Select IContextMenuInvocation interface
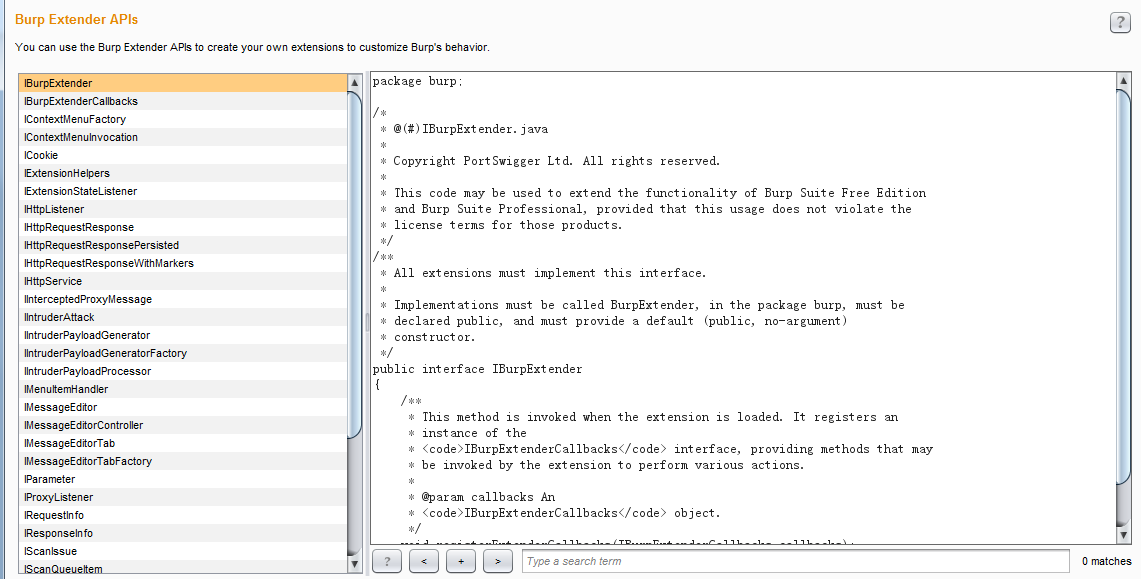 coord(183,137)
